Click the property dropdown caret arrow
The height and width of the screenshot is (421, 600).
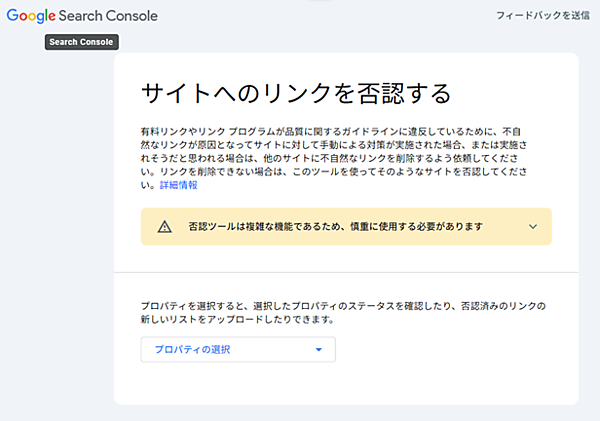318,350
